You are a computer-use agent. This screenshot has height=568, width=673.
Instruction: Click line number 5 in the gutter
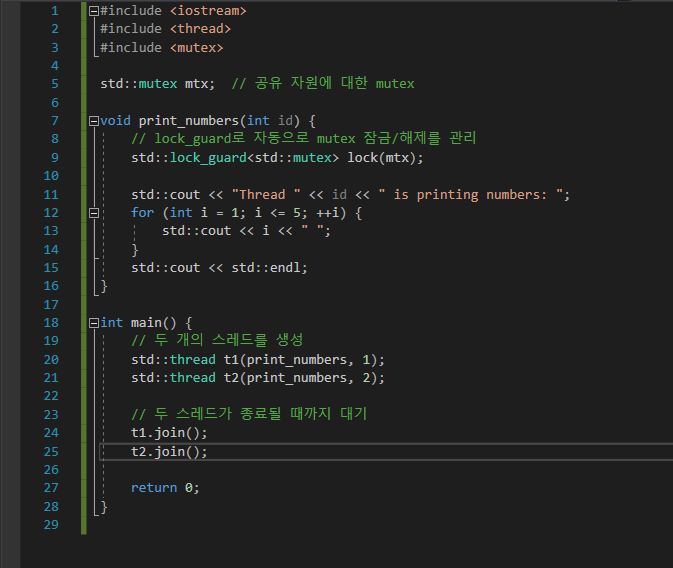tap(55, 84)
